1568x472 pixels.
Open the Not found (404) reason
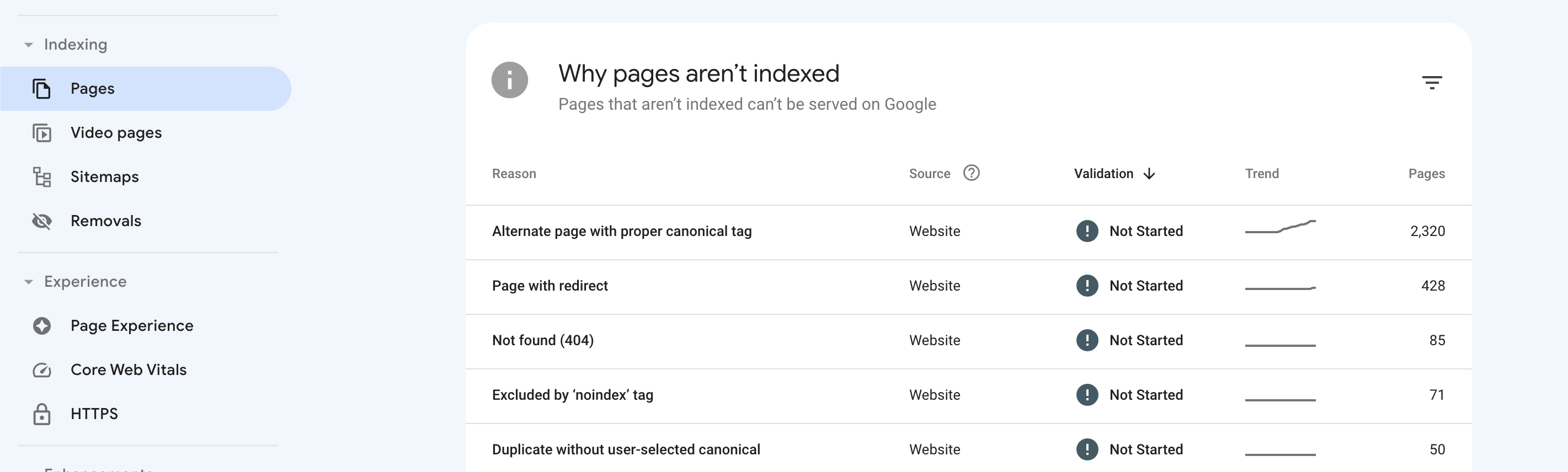click(542, 341)
